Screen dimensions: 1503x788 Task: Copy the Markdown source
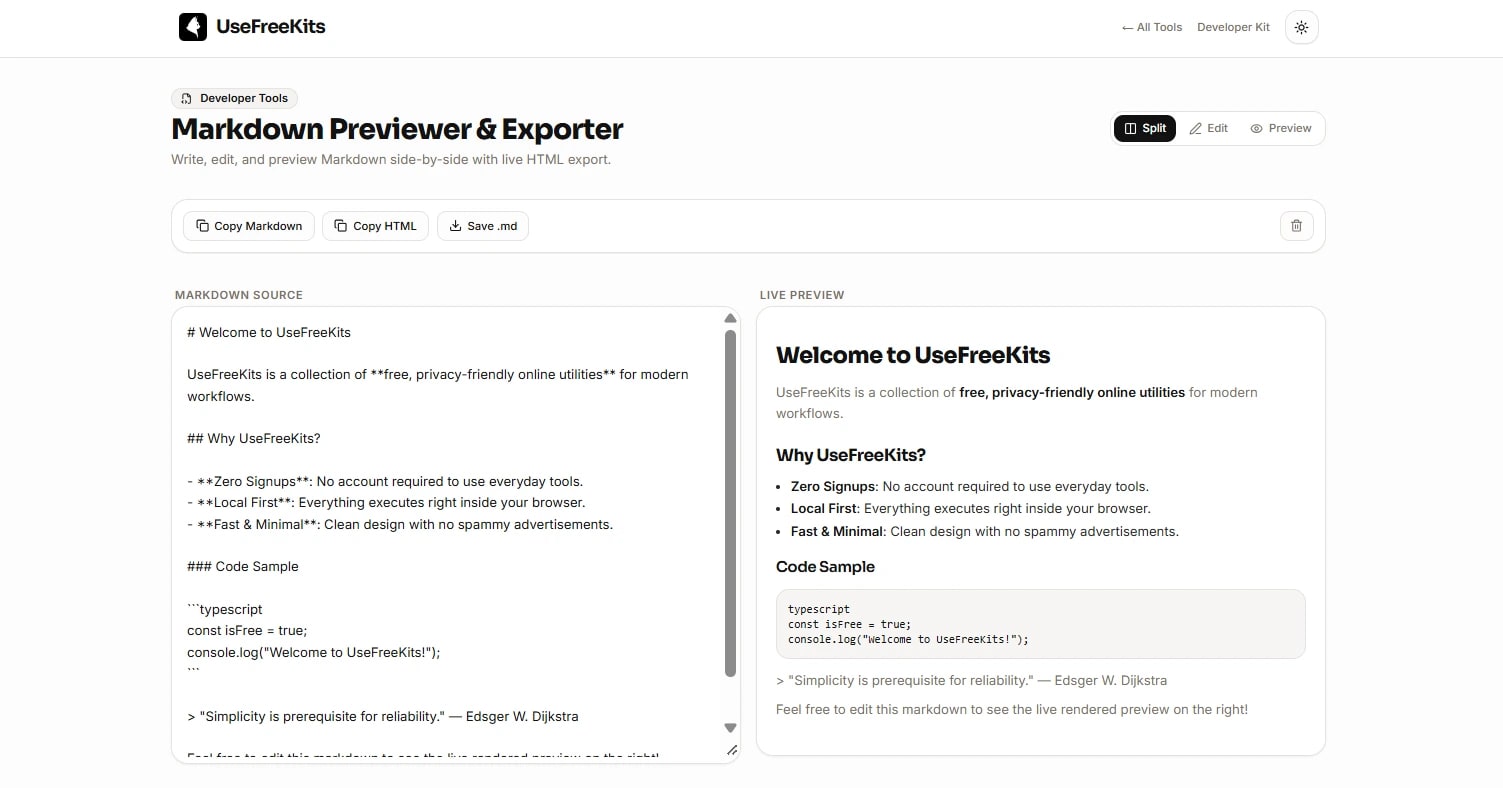coord(249,226)
